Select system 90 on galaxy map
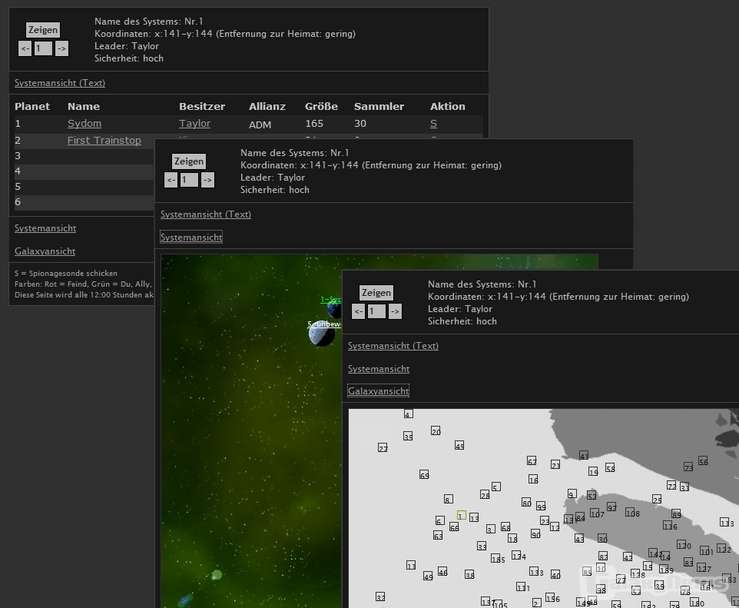Image resolution: width=739 pixels, height=608 pixels. [x=535, y=534]
